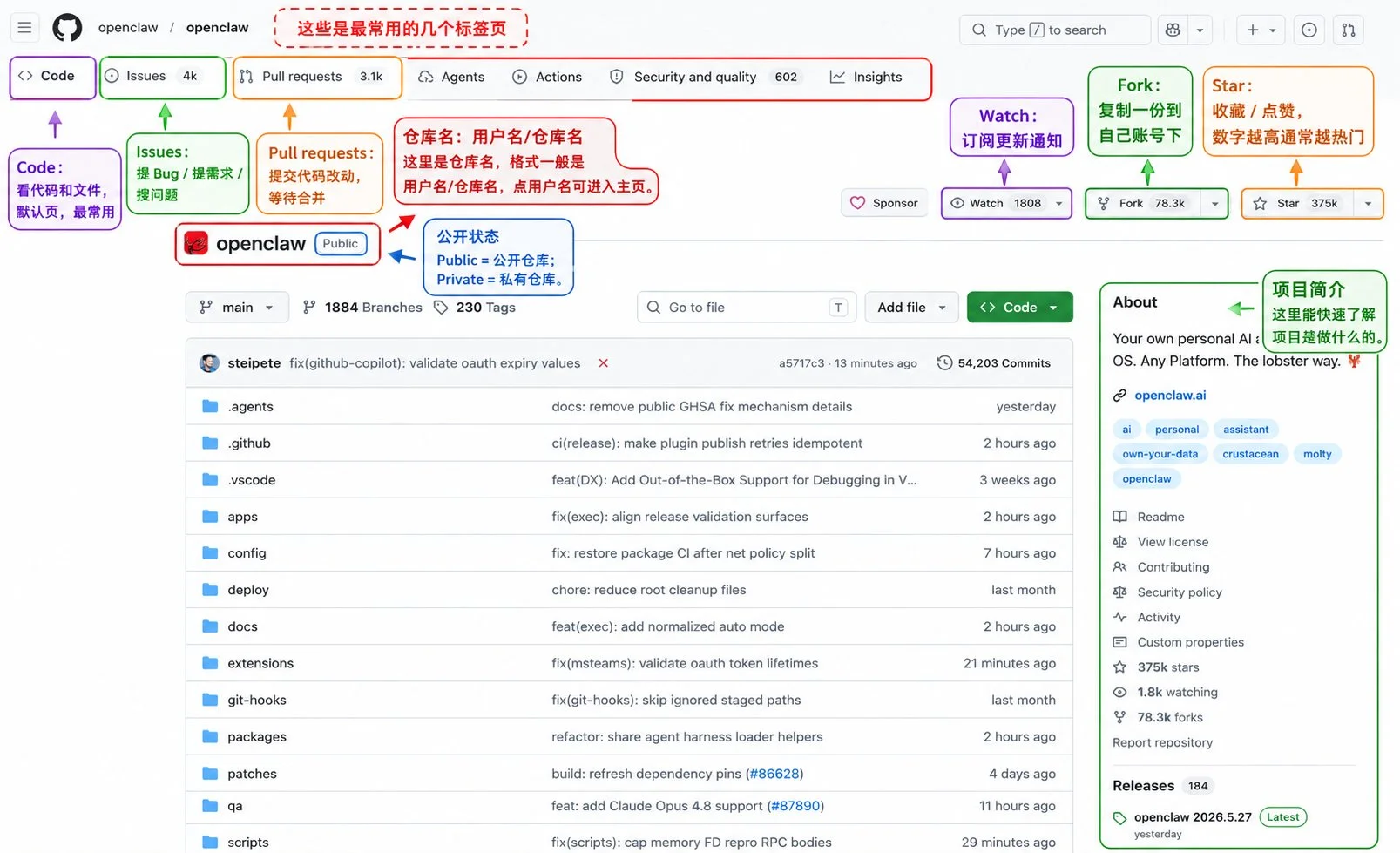This screenshot has width=1400, height=853.
Task: Click the apps folder icon
Action: (x=210, y=517)
